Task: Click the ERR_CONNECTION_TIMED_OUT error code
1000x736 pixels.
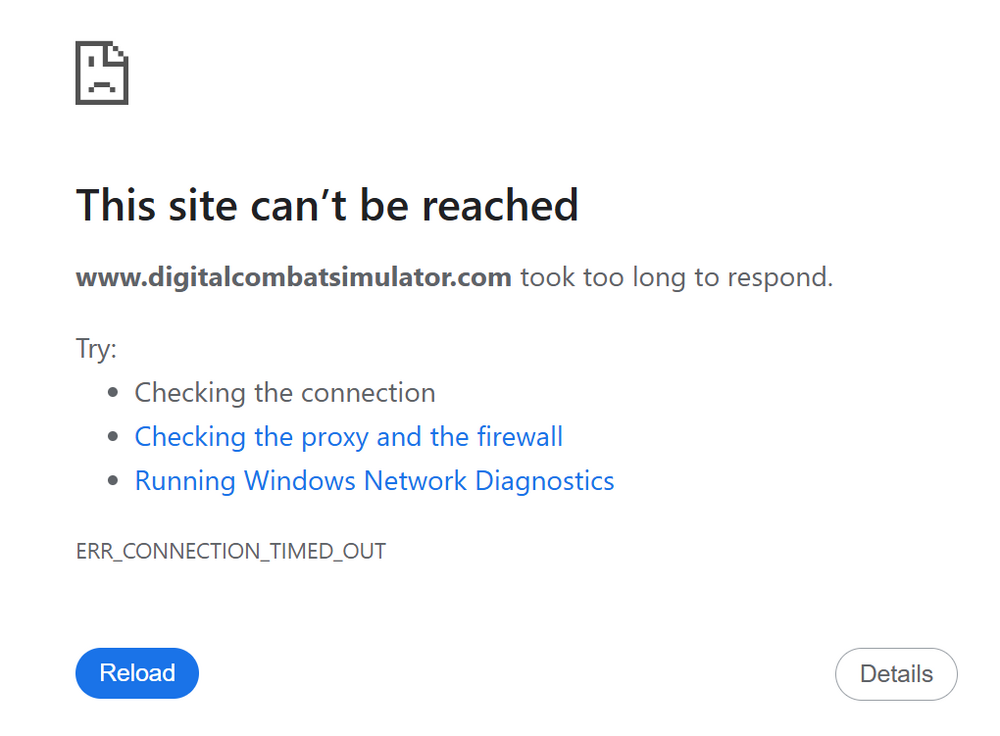Action: (231, 551)
